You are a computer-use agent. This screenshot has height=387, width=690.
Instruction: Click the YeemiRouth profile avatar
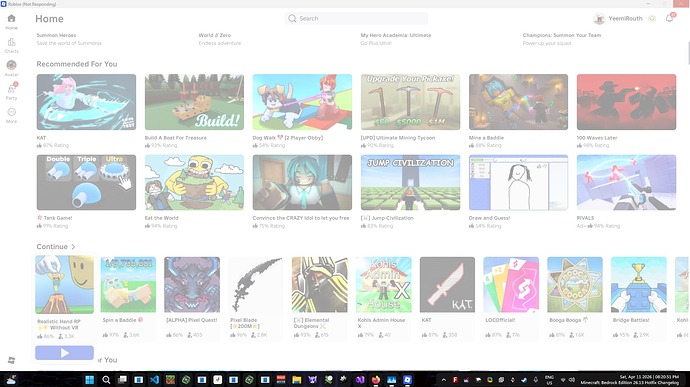(x=599, y=18)
